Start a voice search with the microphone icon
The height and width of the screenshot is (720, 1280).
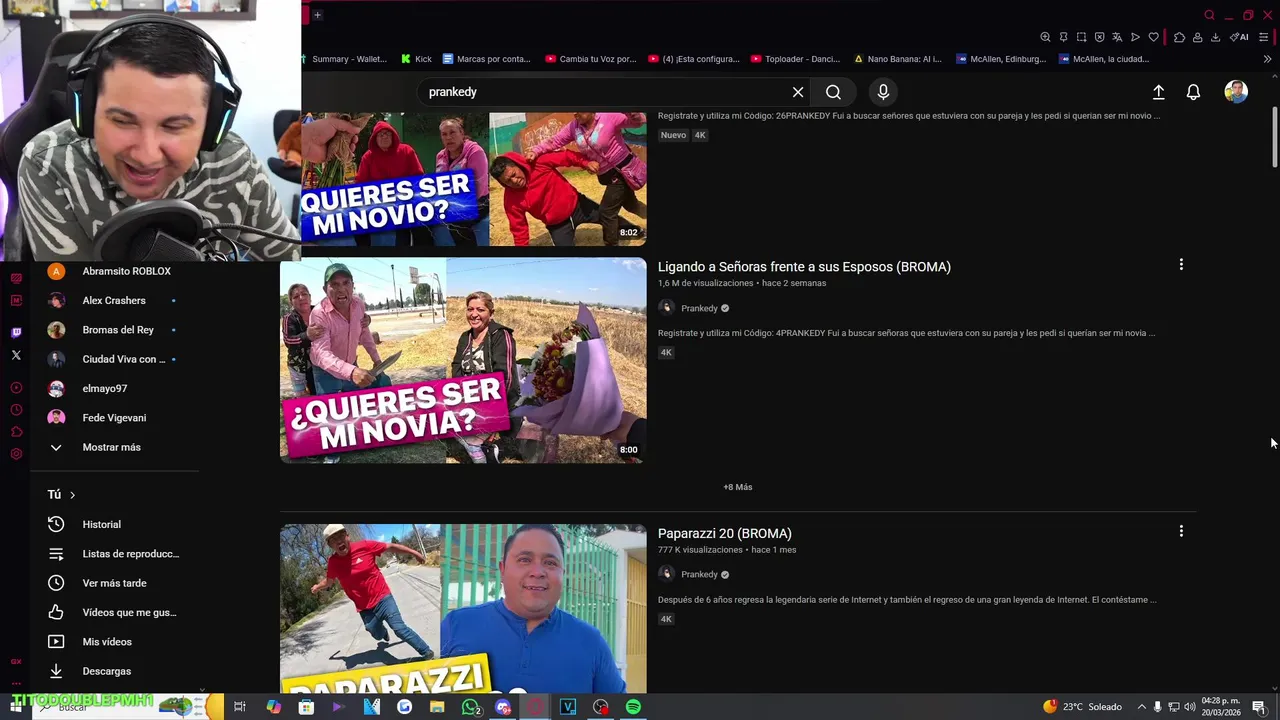pyautogui.click(x=883, y=92)
